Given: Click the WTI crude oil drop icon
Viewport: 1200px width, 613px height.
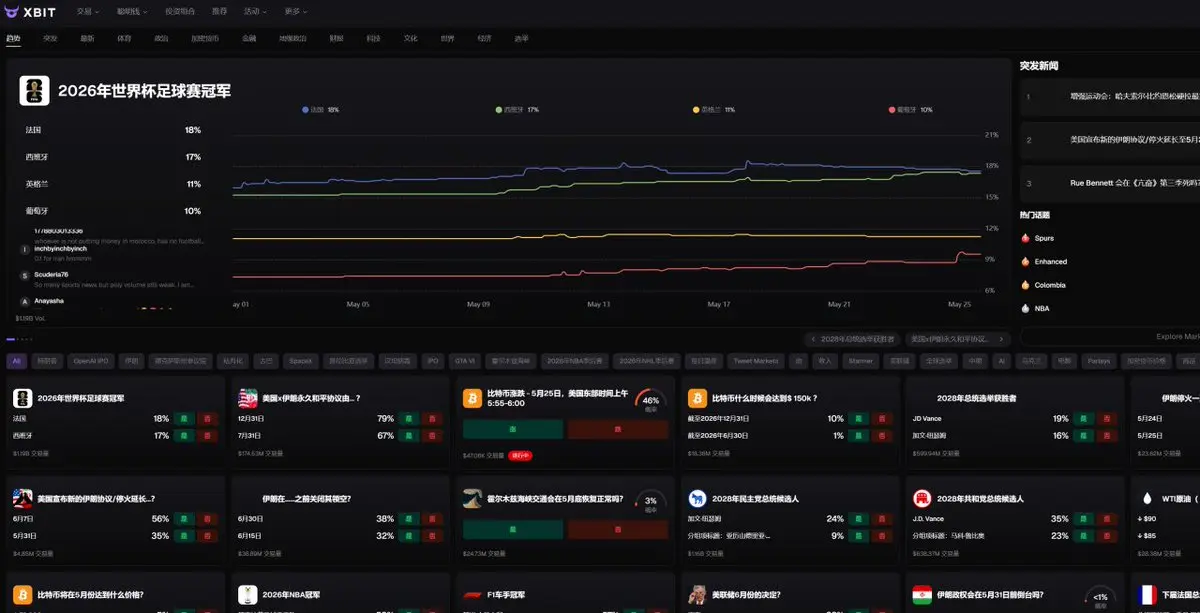Looking at the screenshot, I should pos(1147,498).
